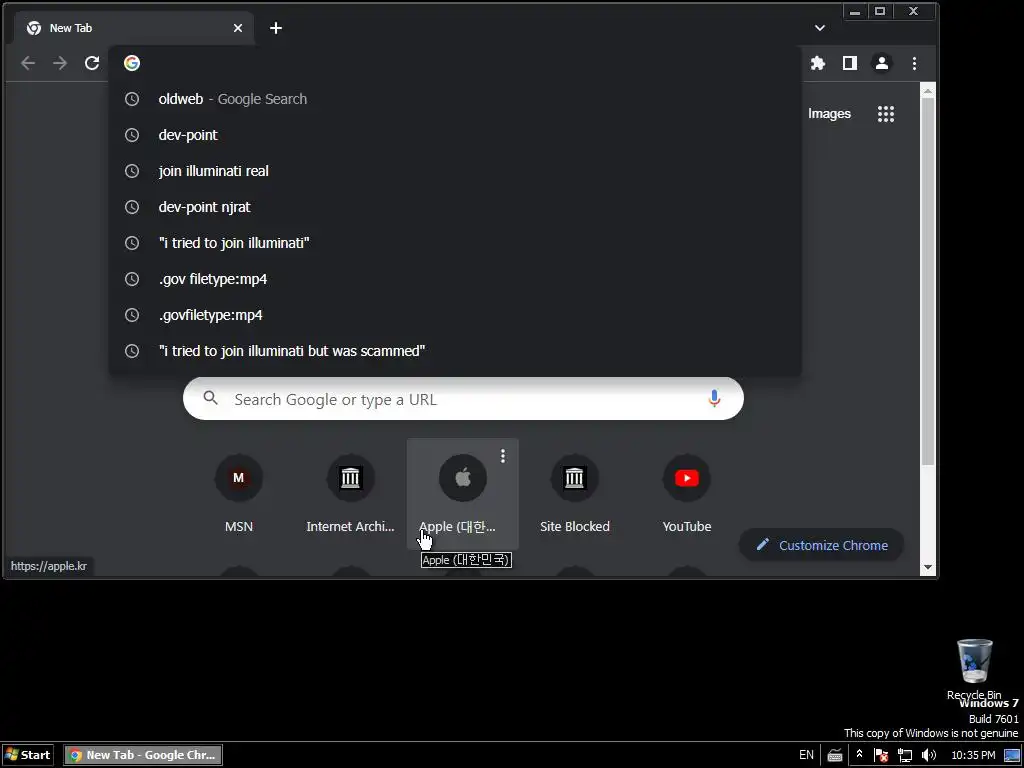Open the on-screen keyboard tray icon
1024x768 pixels.
click(835, 755)
